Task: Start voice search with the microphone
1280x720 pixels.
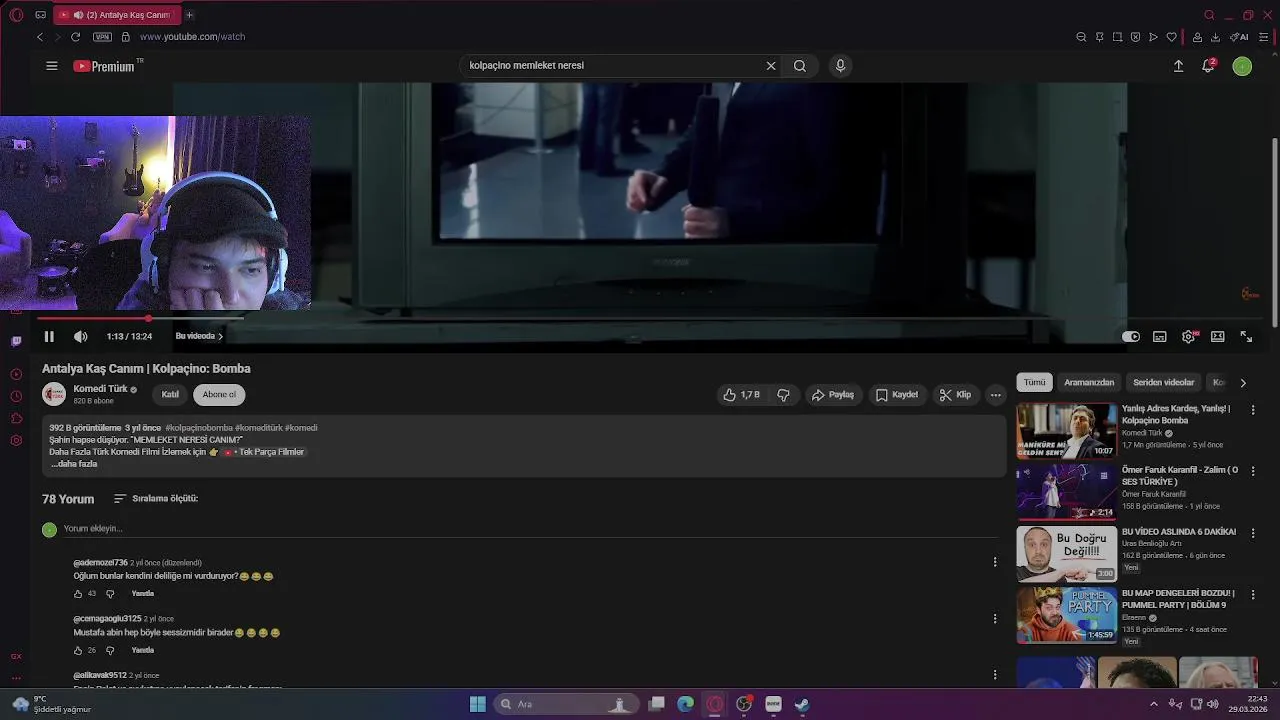Action: [840, 66]
